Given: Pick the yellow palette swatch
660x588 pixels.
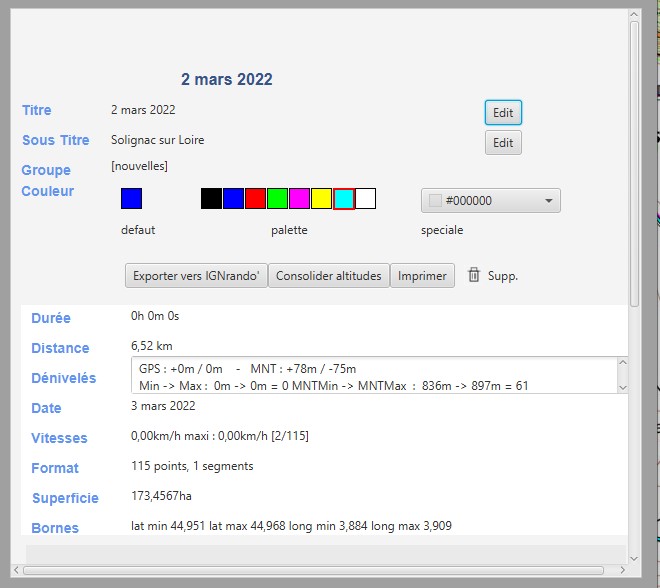Looking at the screenshot, I should [321, 198].
